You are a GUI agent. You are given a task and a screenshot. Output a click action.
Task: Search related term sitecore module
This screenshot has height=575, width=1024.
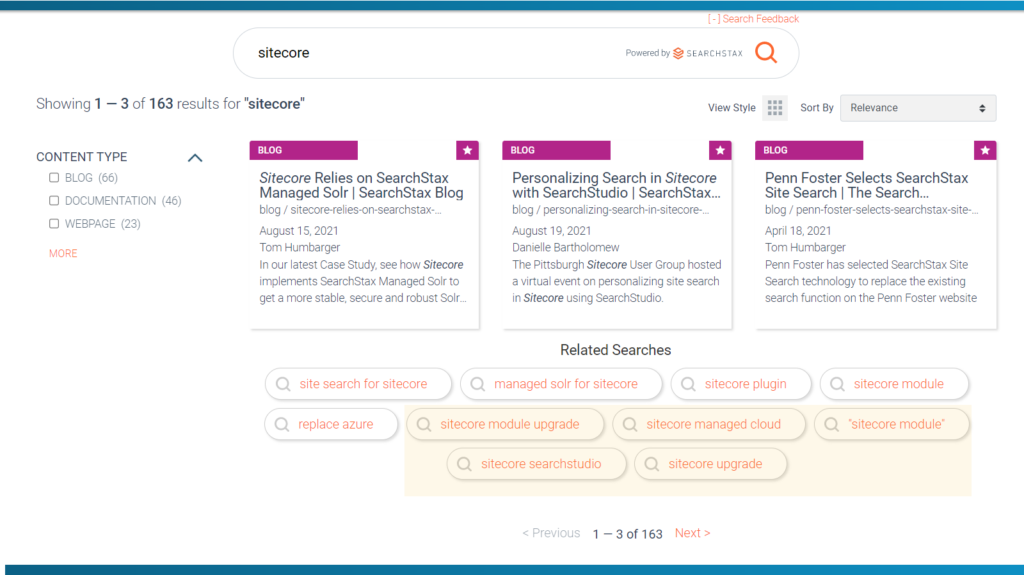click(x=894, y=384)
